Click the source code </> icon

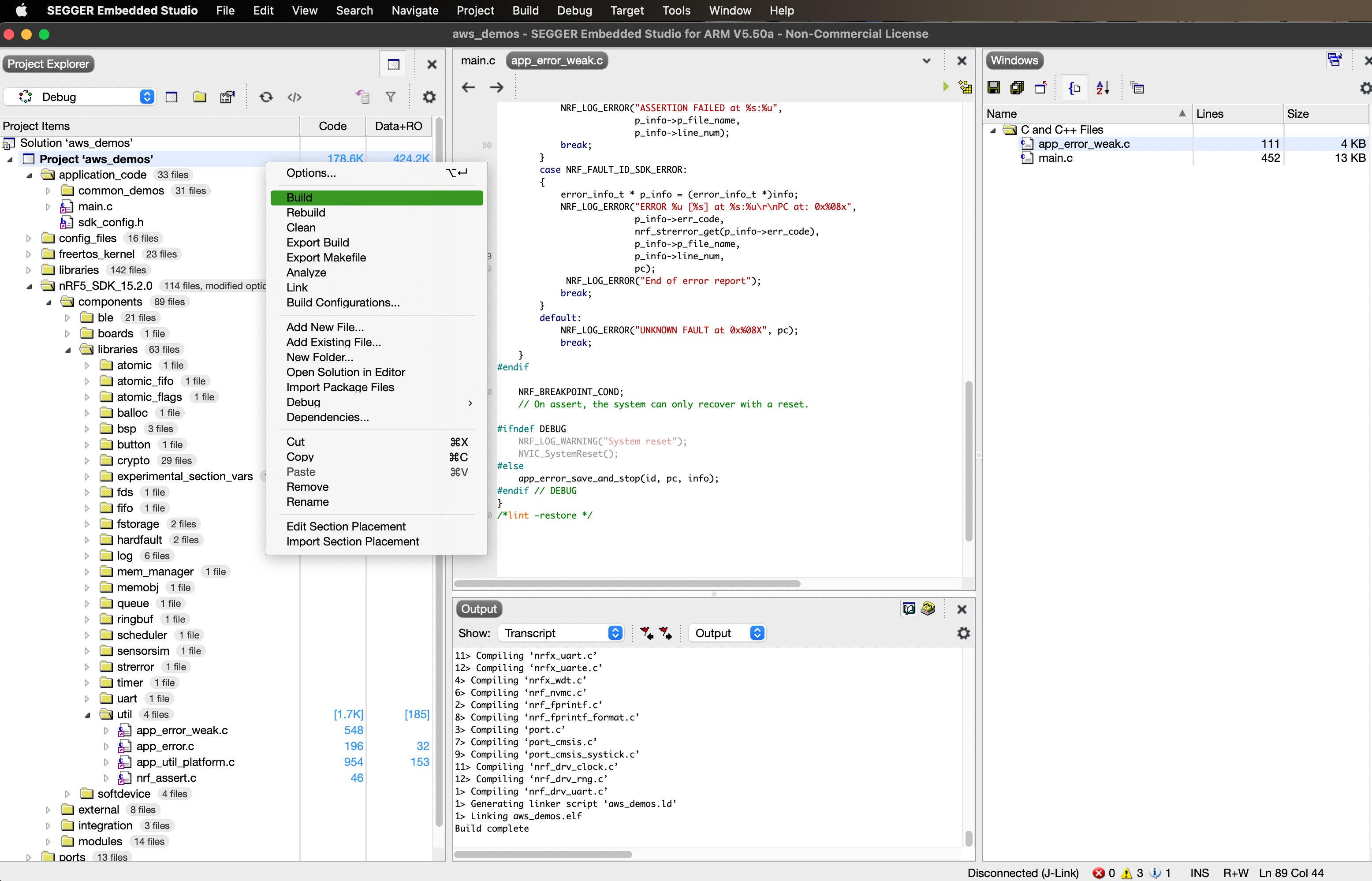[x=294, y=97]
